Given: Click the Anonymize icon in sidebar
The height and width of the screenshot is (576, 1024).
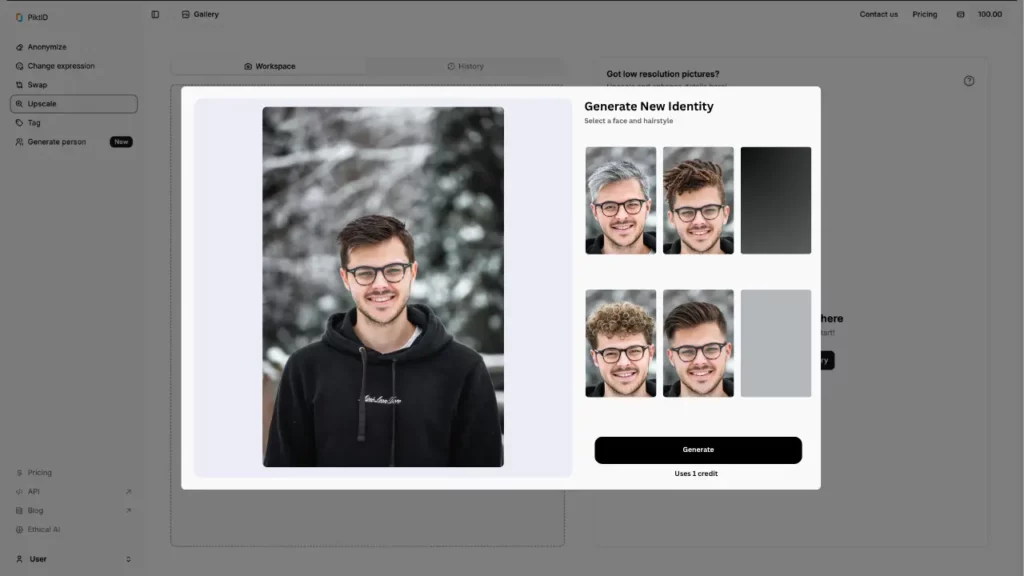Looking at the screenshot, I should point(20,47).
